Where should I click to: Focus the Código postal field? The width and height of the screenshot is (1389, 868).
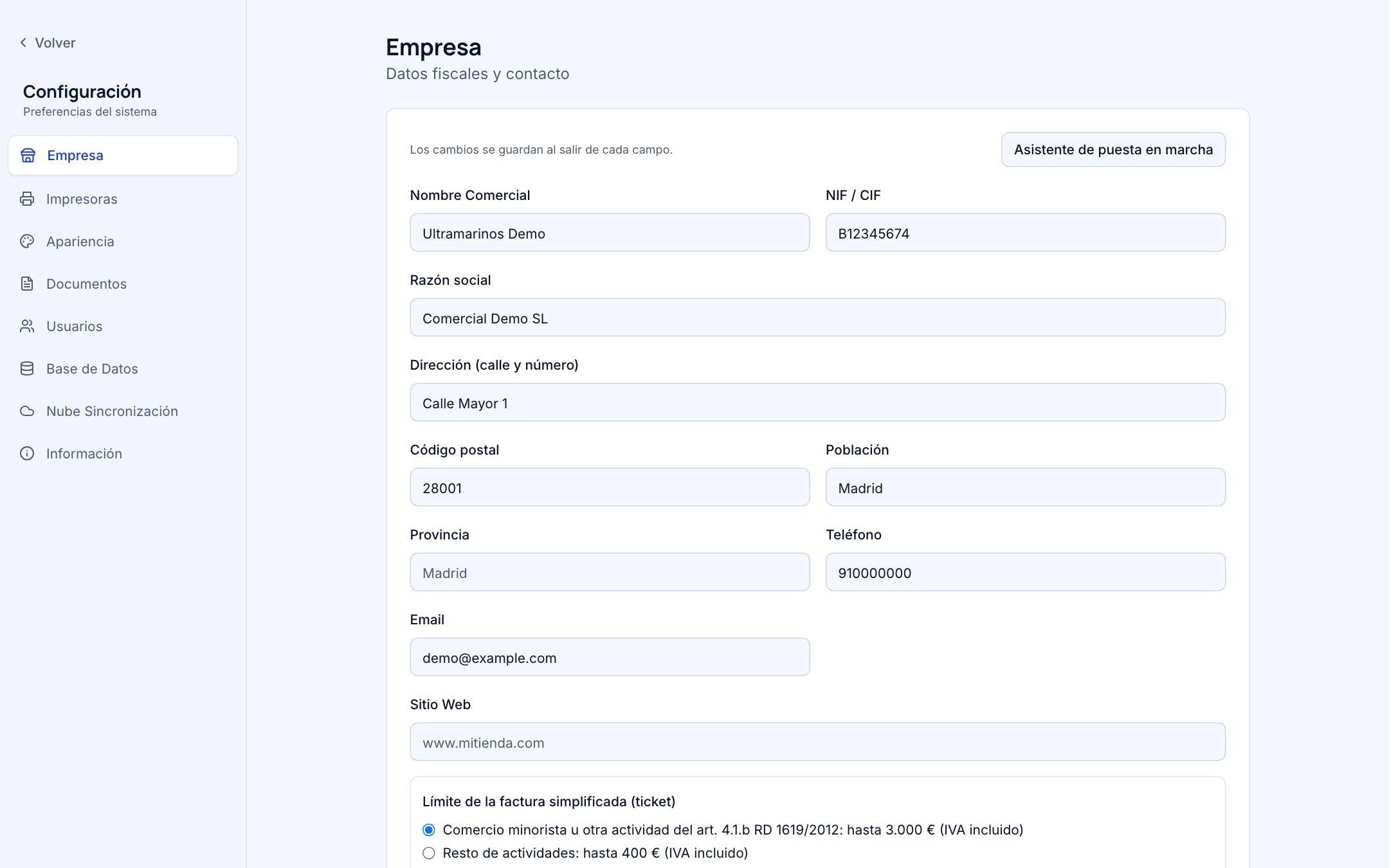click(x=610, y=487)
